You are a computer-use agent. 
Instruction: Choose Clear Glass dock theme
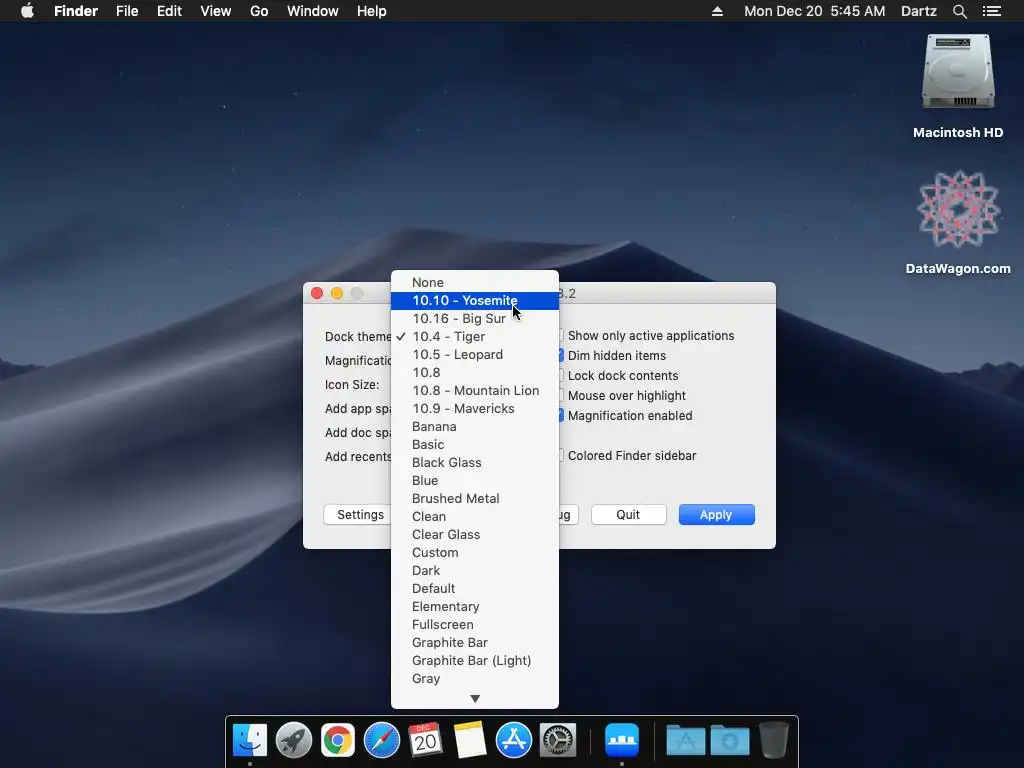(475, 534)
